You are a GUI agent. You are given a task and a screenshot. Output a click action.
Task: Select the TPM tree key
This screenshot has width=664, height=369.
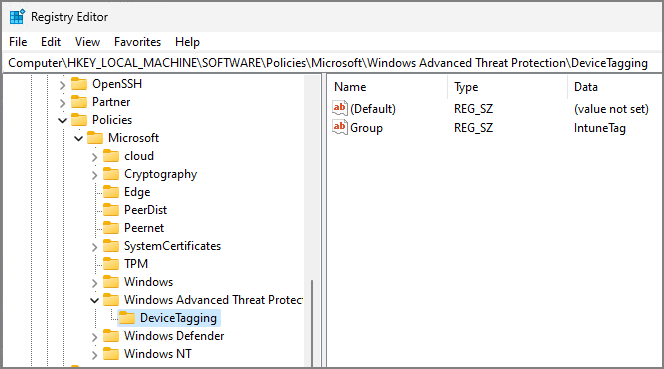coord(136,264)
